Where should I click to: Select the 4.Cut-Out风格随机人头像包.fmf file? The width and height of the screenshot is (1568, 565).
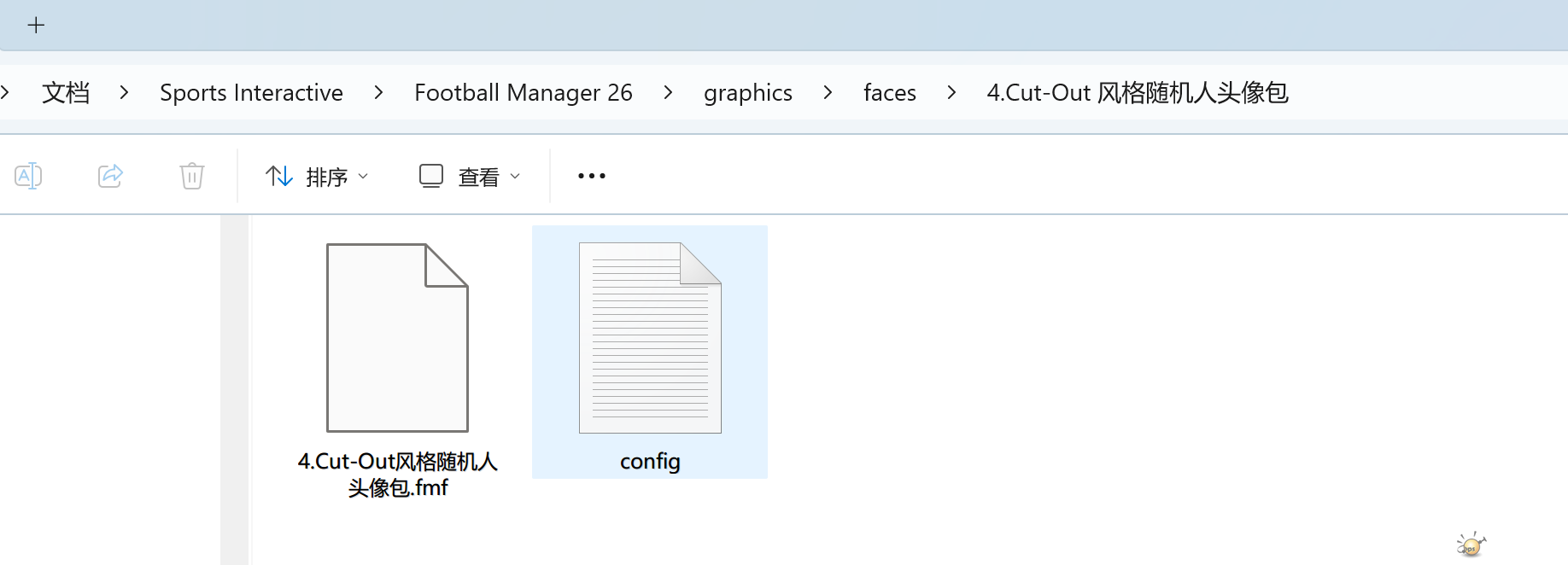(397, 338)
